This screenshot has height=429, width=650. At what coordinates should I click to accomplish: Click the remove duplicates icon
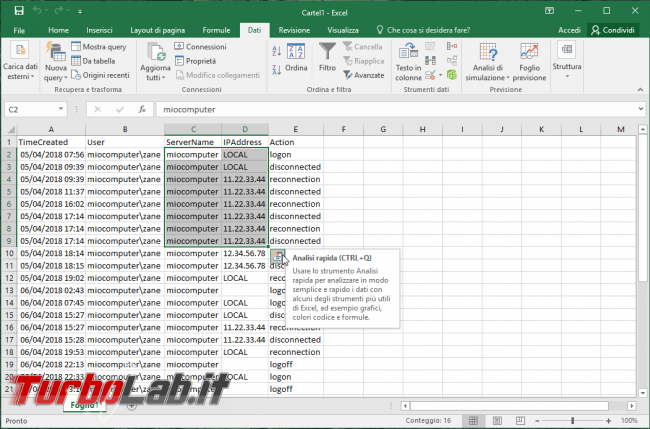tap(430, 61)
